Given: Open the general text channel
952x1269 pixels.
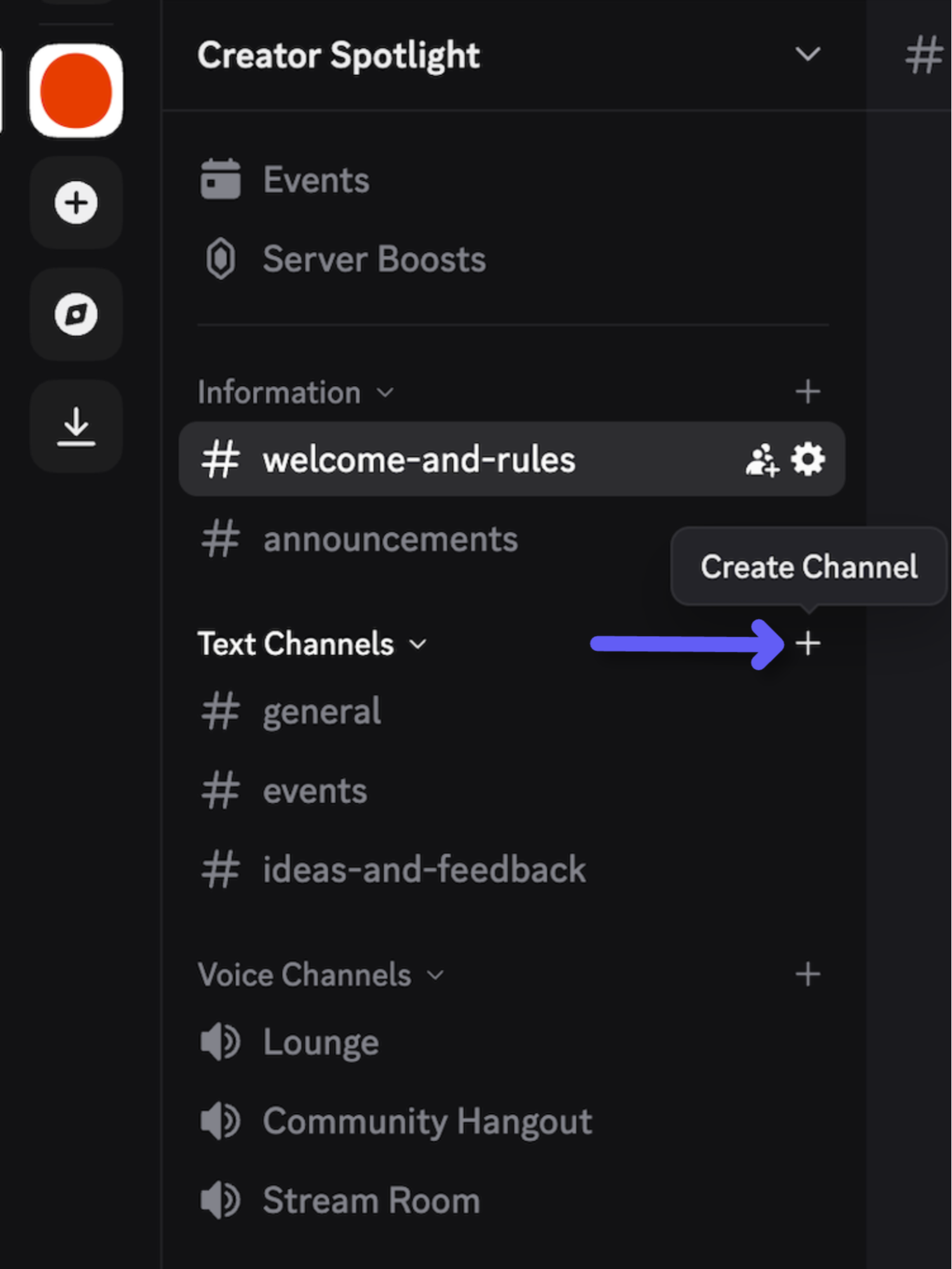Looking at the screenshot, I should (x=322, y=712).
